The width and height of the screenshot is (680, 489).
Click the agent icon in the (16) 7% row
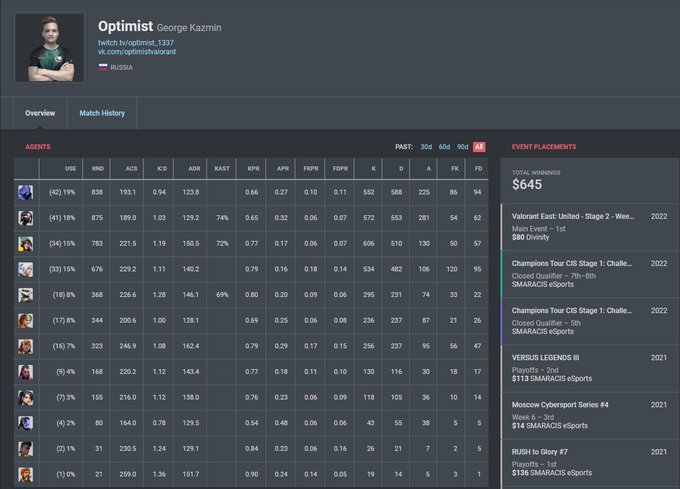(x=26, y=346)
